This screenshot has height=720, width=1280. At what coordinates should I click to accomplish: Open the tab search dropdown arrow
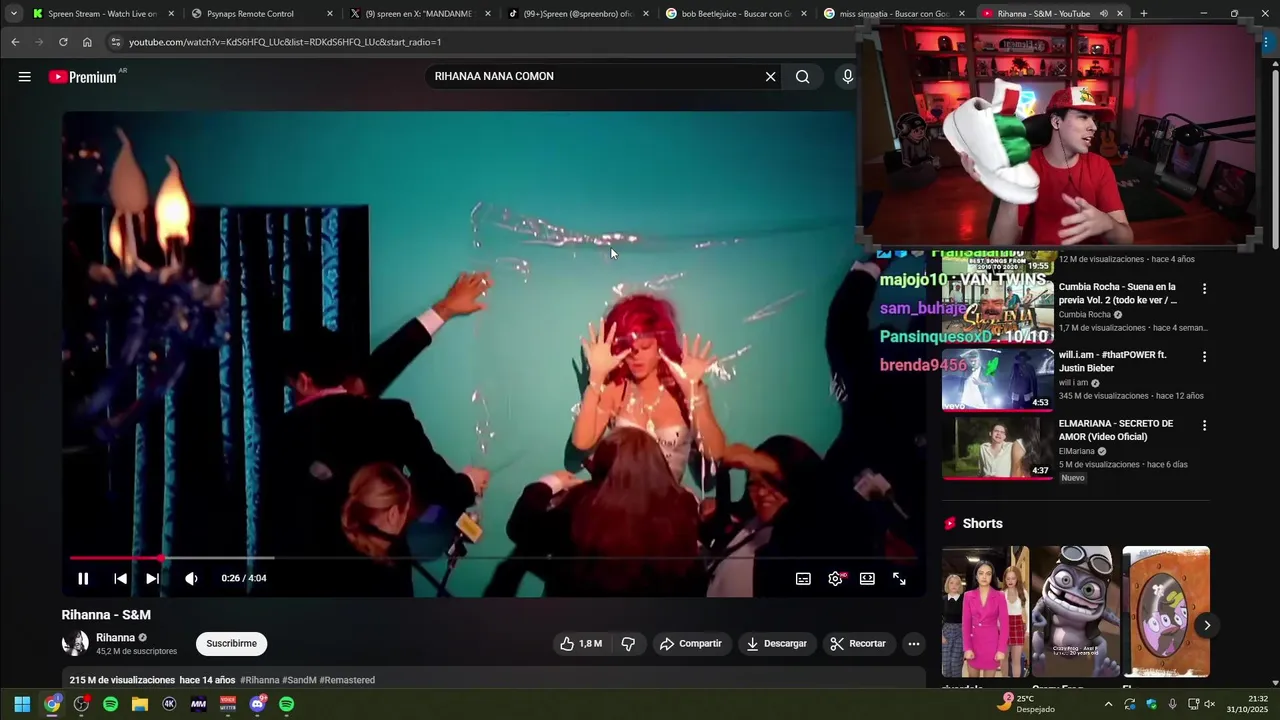pos(13,14)
